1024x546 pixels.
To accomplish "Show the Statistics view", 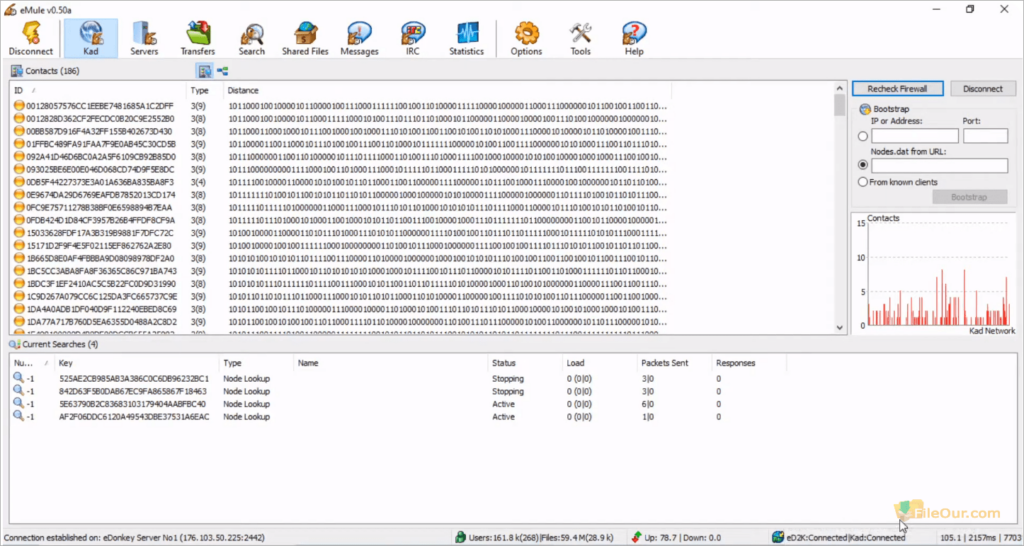I will pos(466,38).
